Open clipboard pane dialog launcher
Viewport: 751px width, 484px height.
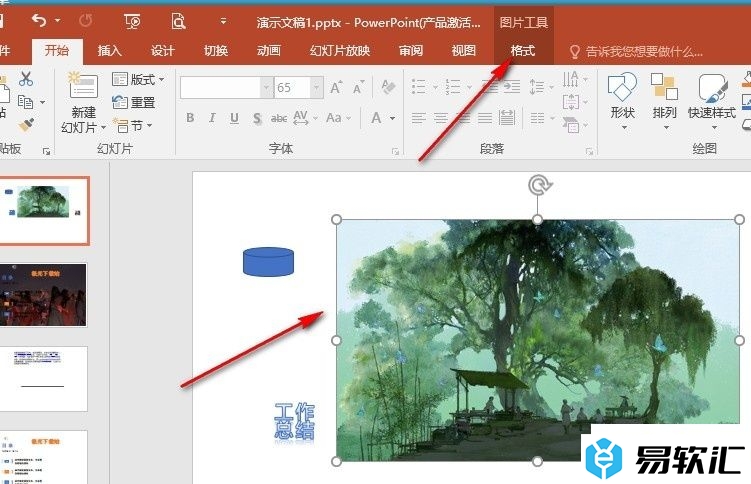46,151
